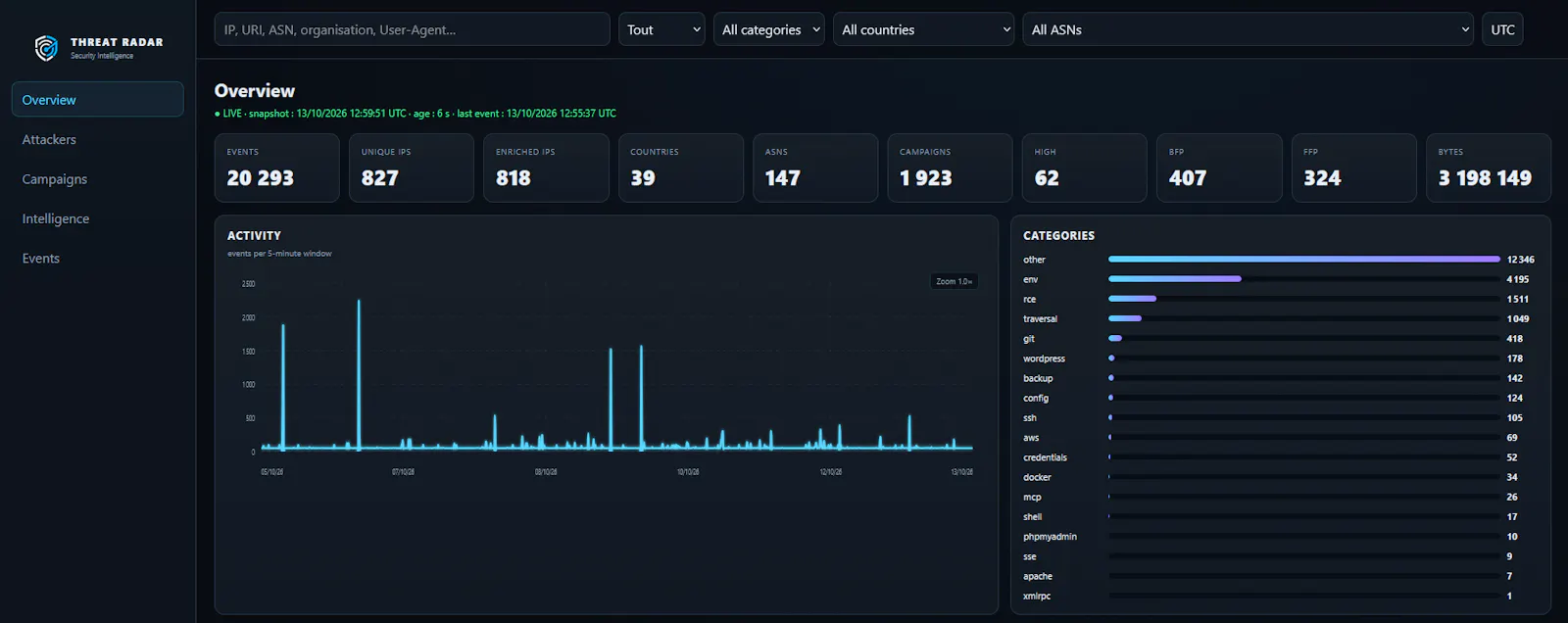Select the 'sse' category label
Image resolution: width=1568 pixels, height=623 pixels.
click(x=1030, y=556)
